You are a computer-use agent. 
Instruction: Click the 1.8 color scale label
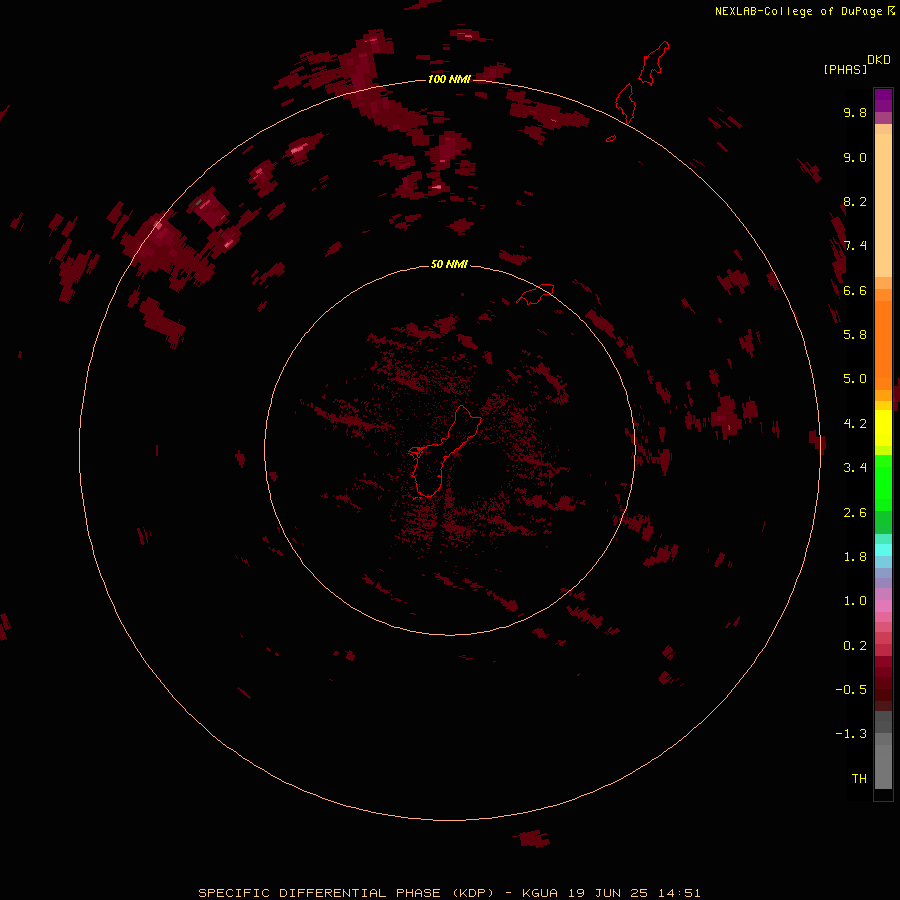855,557
